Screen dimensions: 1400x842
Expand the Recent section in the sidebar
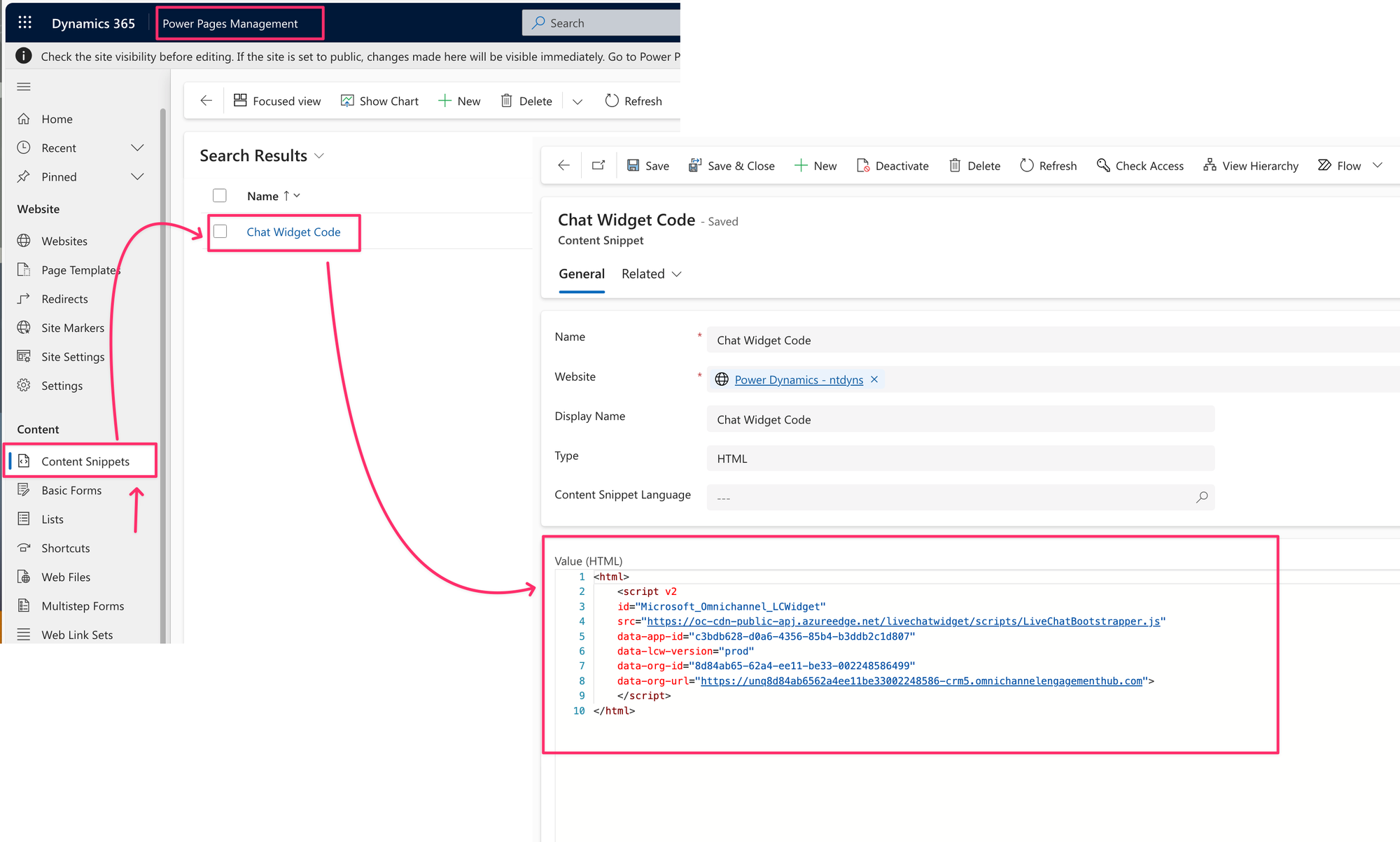137,148
